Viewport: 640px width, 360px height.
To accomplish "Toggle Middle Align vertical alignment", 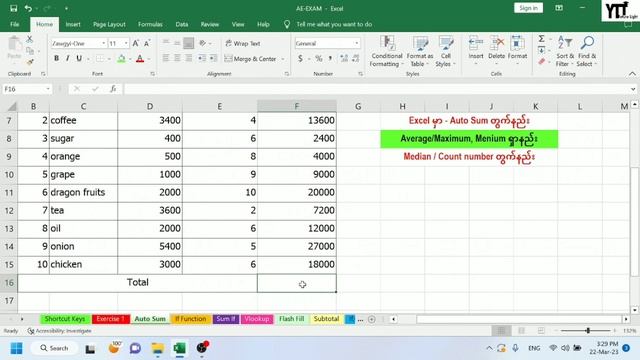I will click(177, 43).
